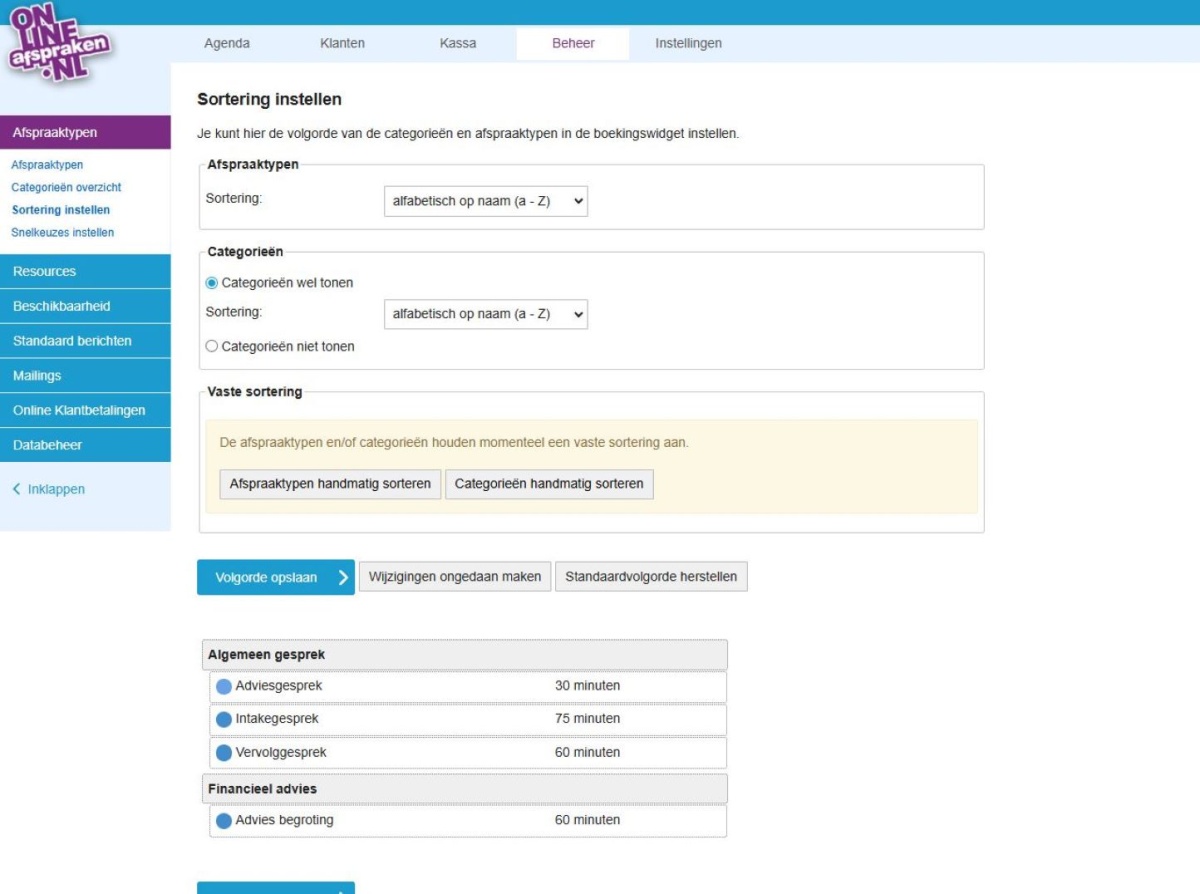The height and width of the screenshot is (894, 1200).
Task: Click the colored dot beside Vervolggesprek
Action: (224, 754)
